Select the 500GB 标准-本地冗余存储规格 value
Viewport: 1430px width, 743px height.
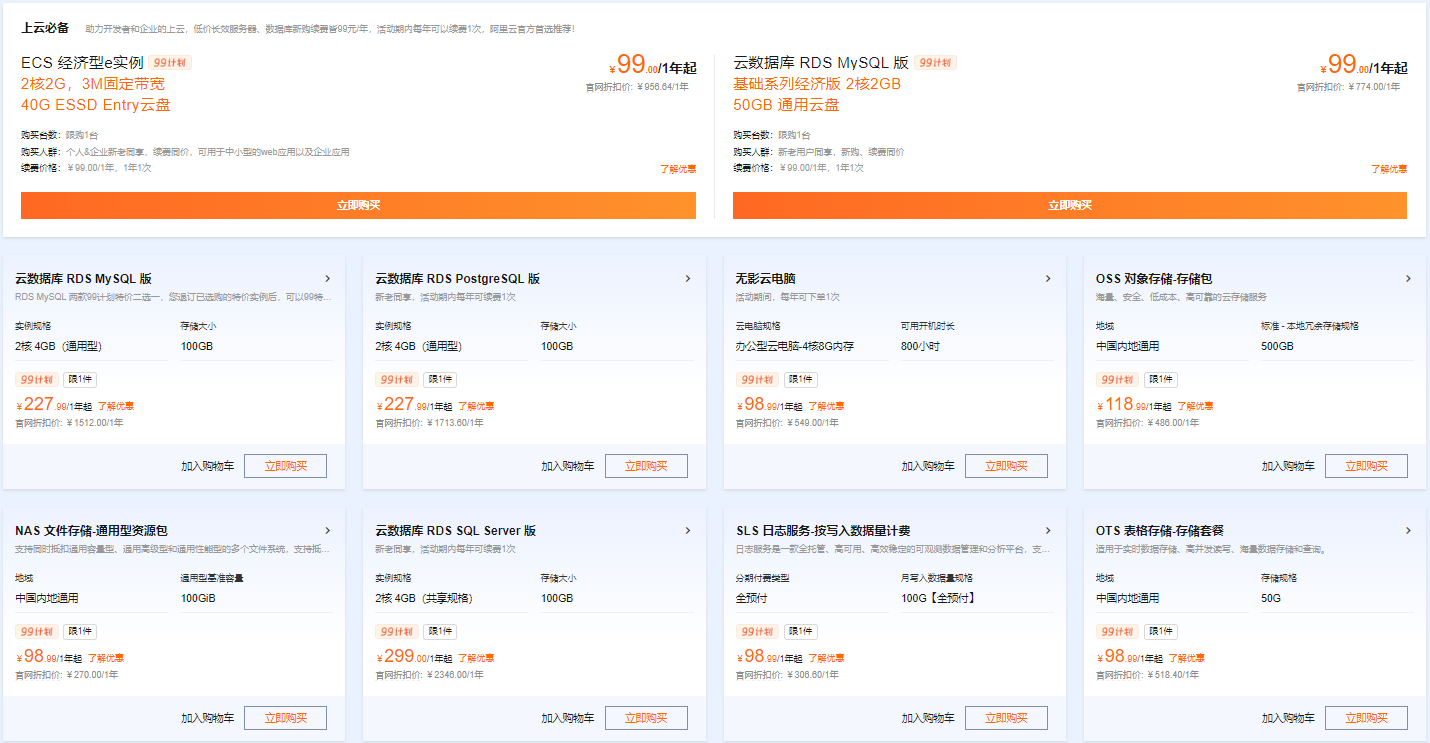(x=1277, y=347)
